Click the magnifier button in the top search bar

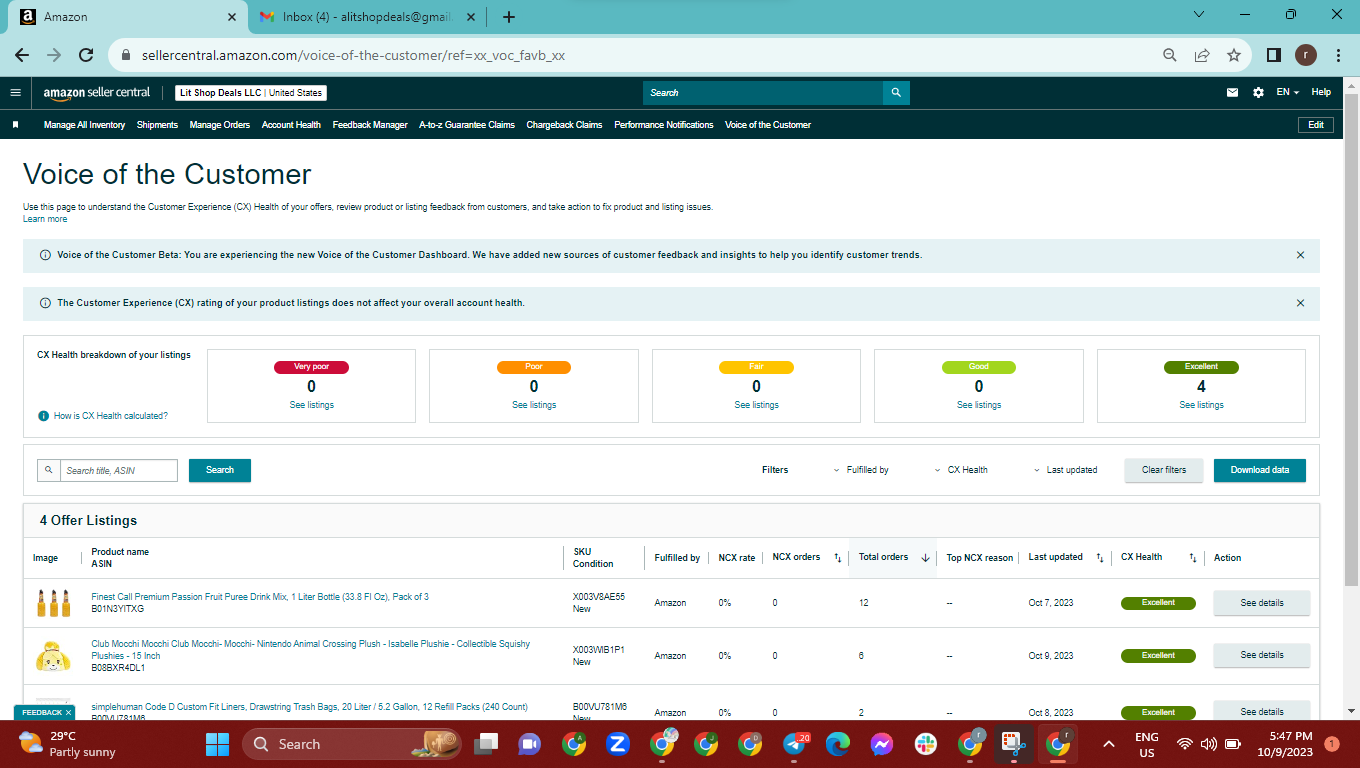point(896,93)
